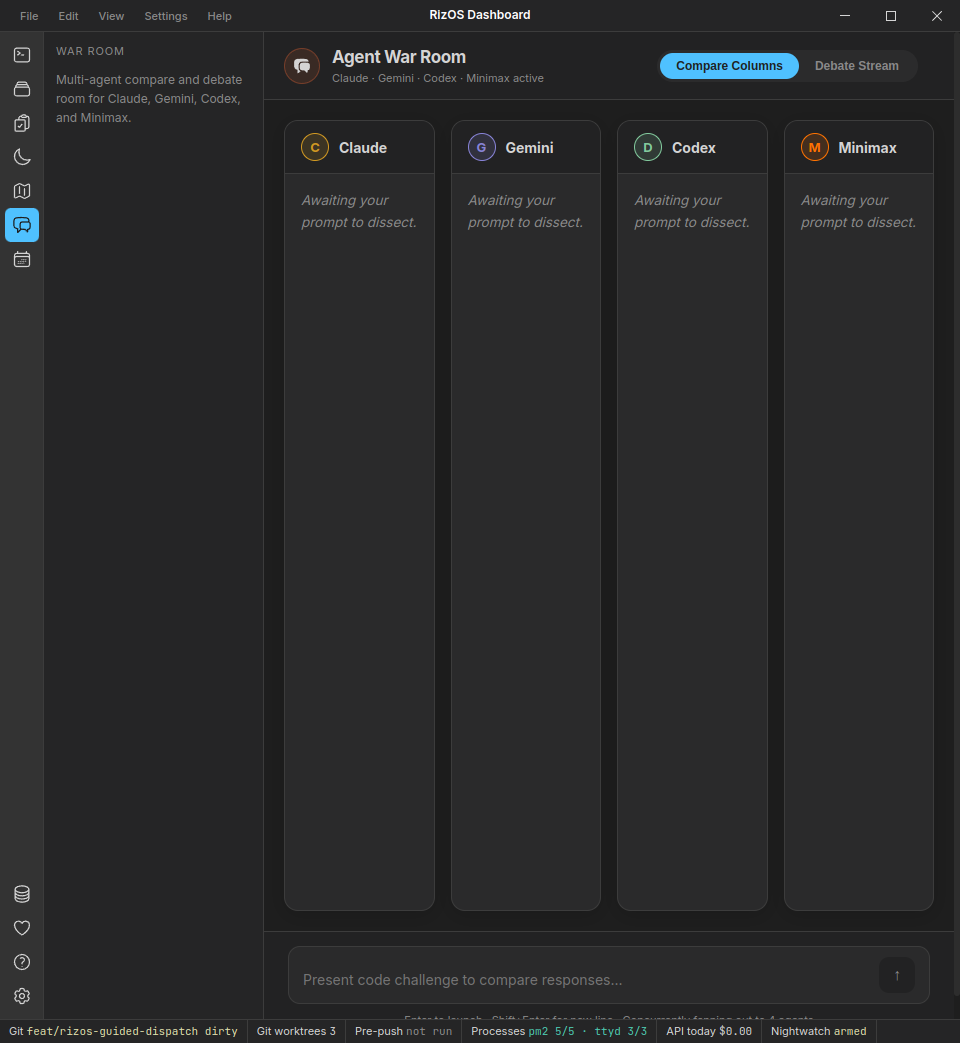960x1043 pixels.
Task: Click the Multi-agent compare and debate description text
Action: (x=149, y=98)
